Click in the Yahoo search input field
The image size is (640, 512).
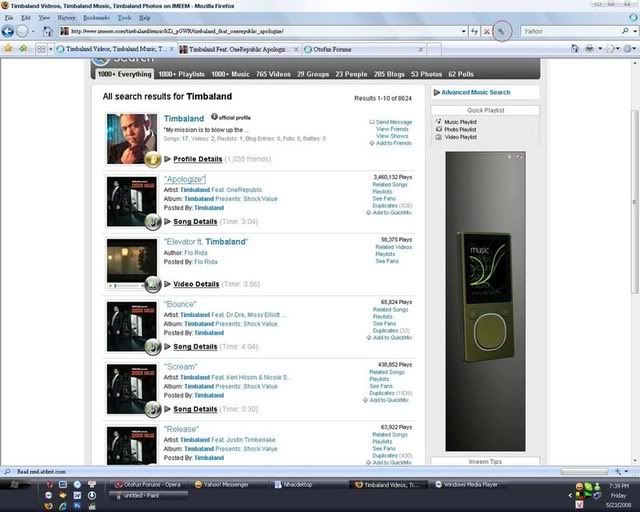point(571,31)
